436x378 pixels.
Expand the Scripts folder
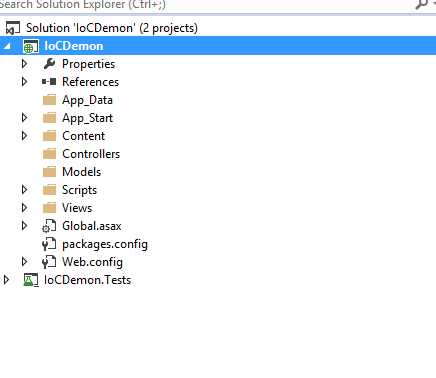24,190
